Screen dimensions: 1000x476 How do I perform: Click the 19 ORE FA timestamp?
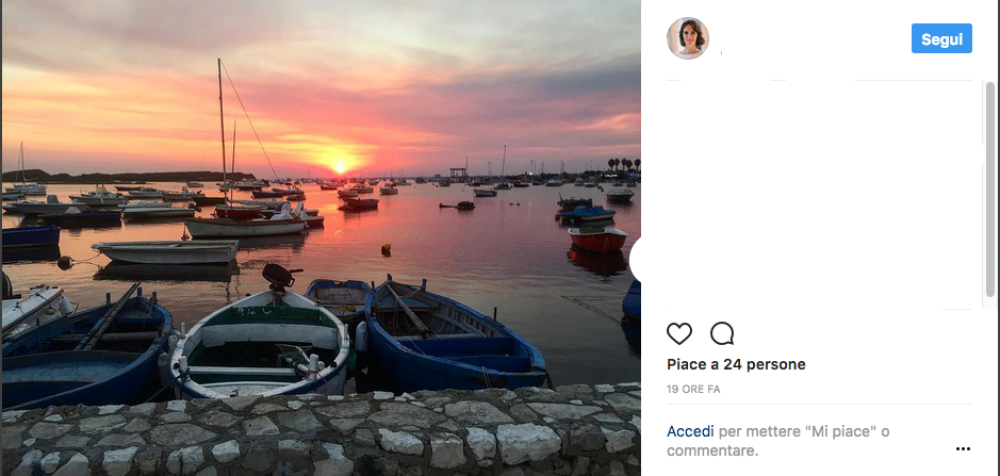pyautogui.click(x=694, y=389)
